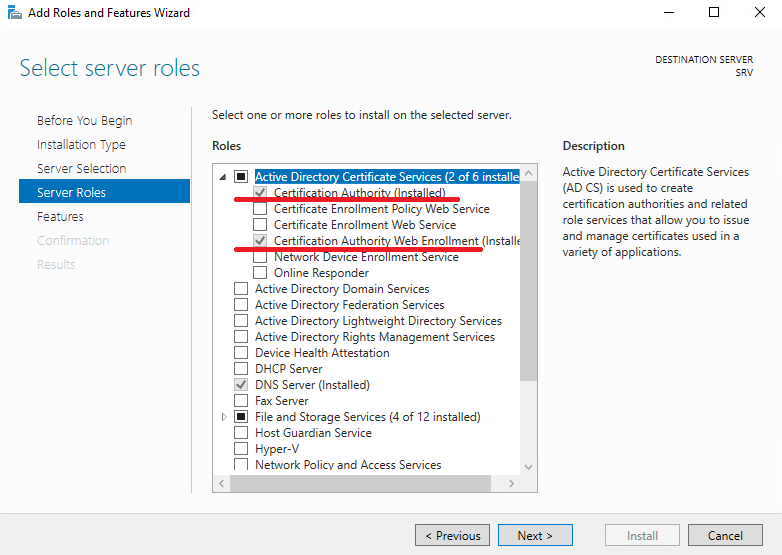Check the Fax Server role
The image size is (782, 555).
click(241, 400)
